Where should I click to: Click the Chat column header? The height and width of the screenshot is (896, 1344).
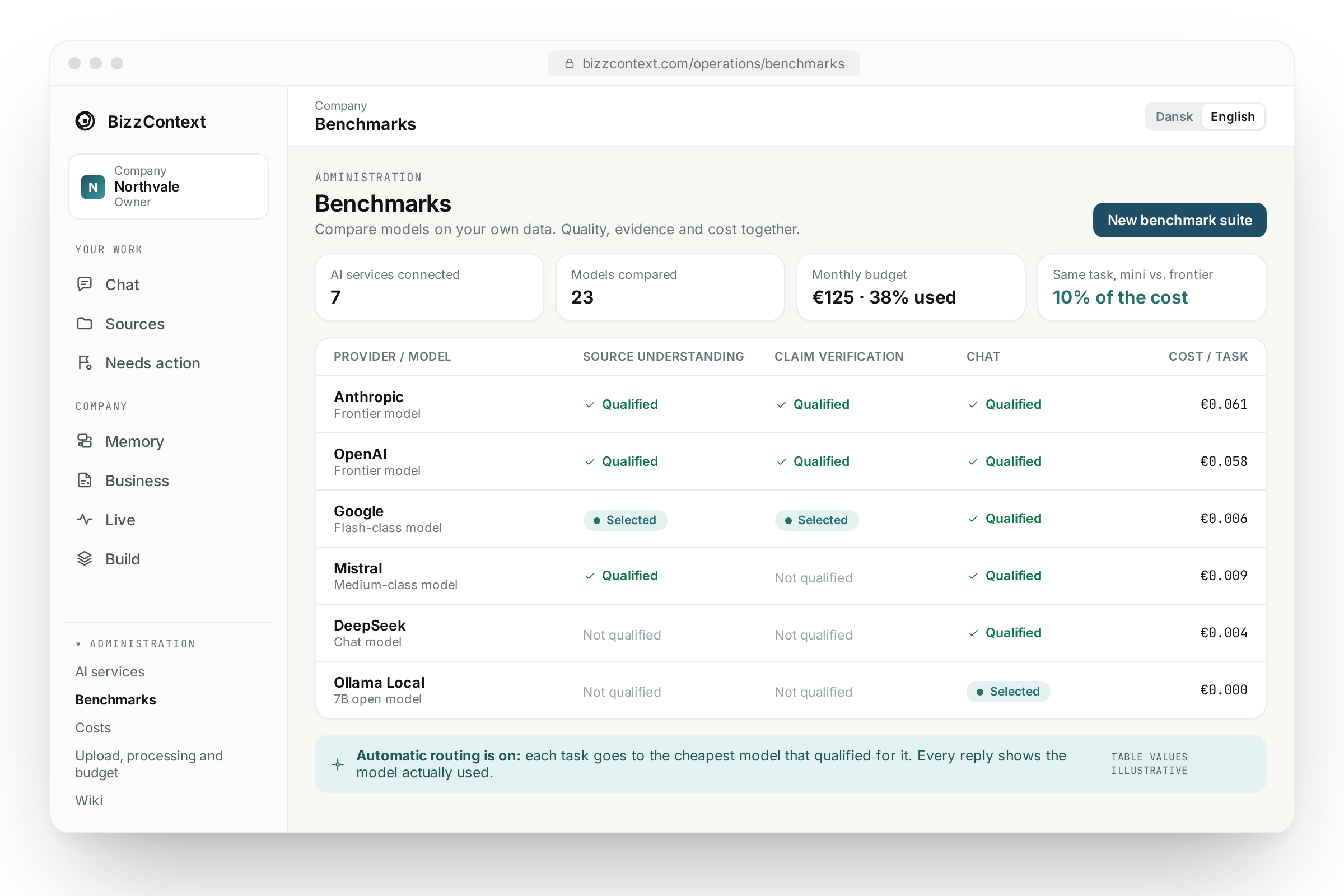pyautogui.click(x=983, y=357)
